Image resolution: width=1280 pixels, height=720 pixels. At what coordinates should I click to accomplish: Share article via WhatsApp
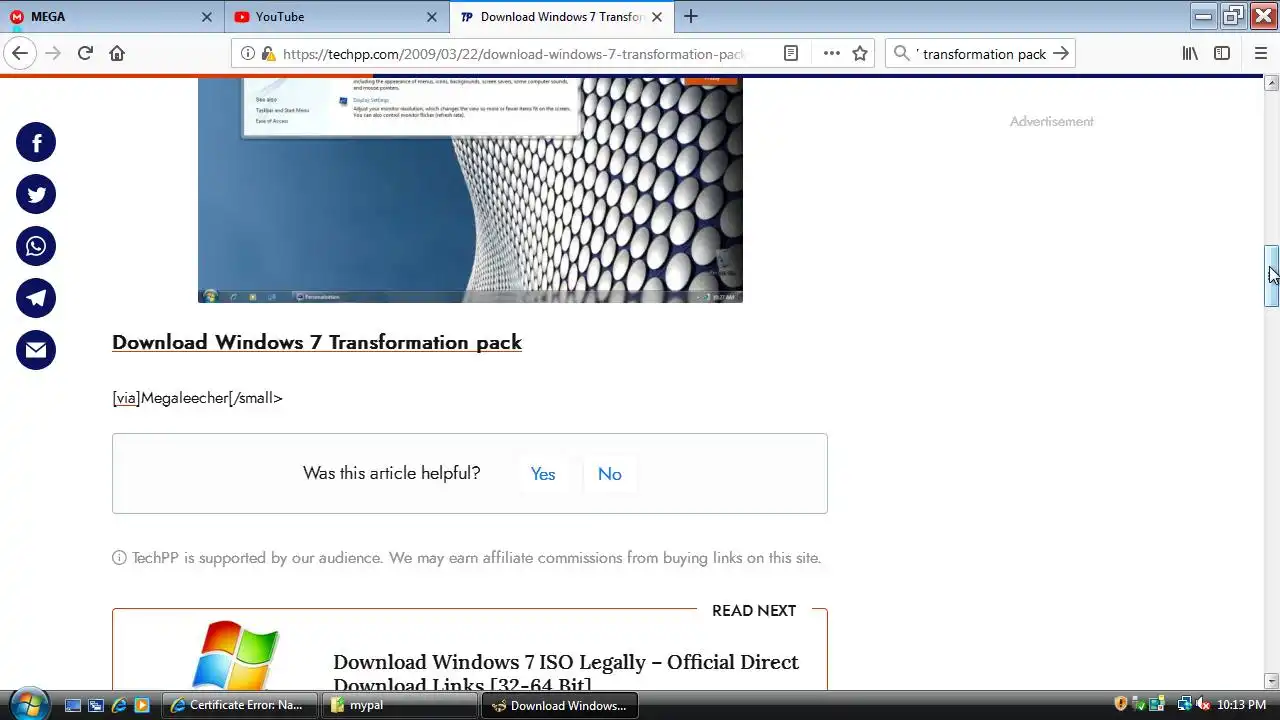[x=36, y=247]
